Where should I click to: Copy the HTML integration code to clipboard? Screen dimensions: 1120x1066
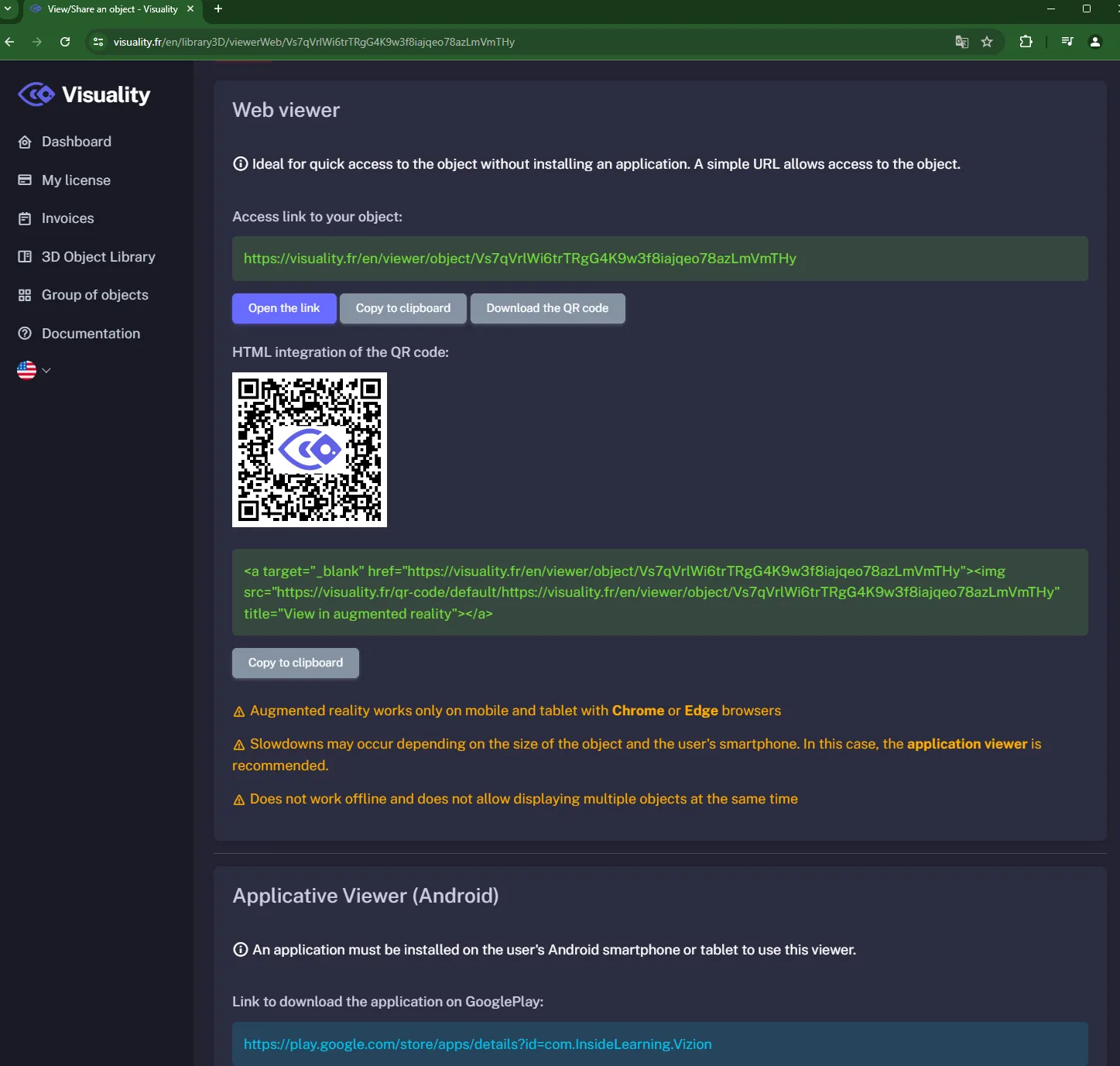295,663
